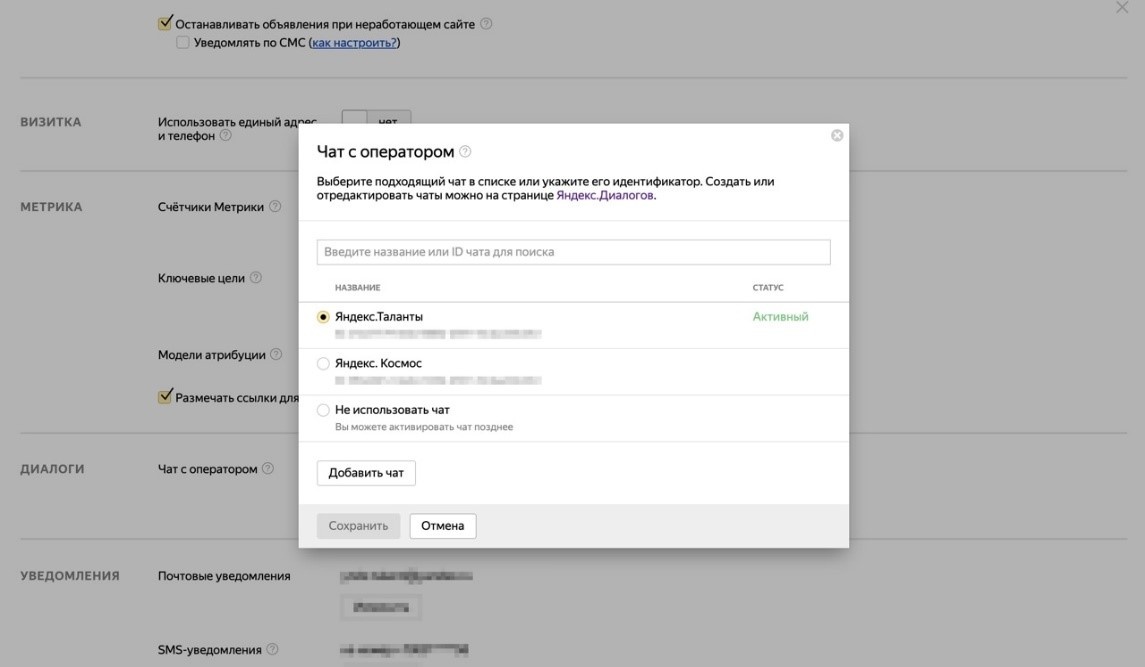Viewport: 1145px width, 667px height.
Task: Open the Яндекс.Диалогов link
Action: click(x=605, y=195)
